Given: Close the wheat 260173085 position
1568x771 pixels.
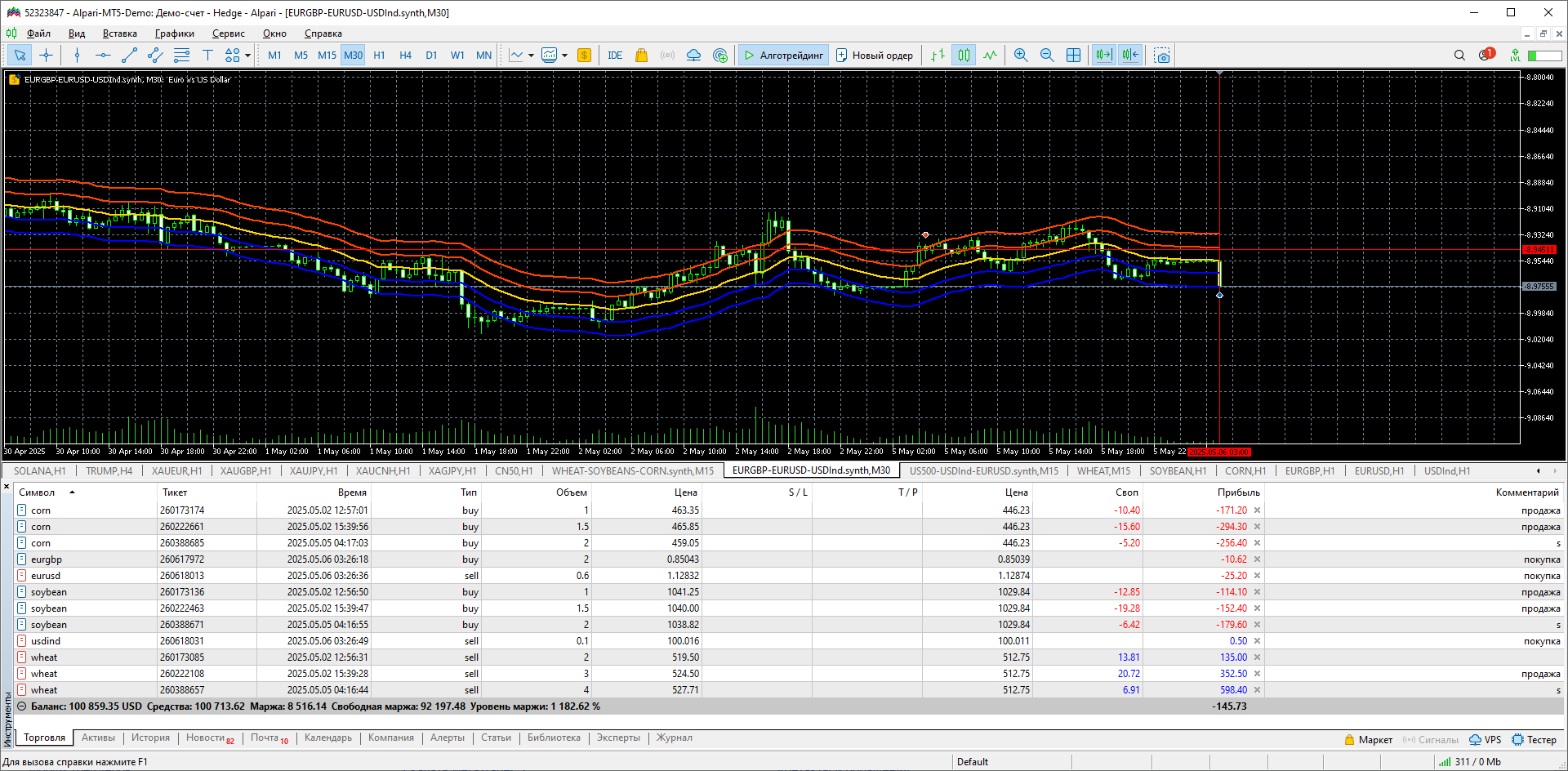Looking at the screenshot, I should click(x=1257, y=657).
